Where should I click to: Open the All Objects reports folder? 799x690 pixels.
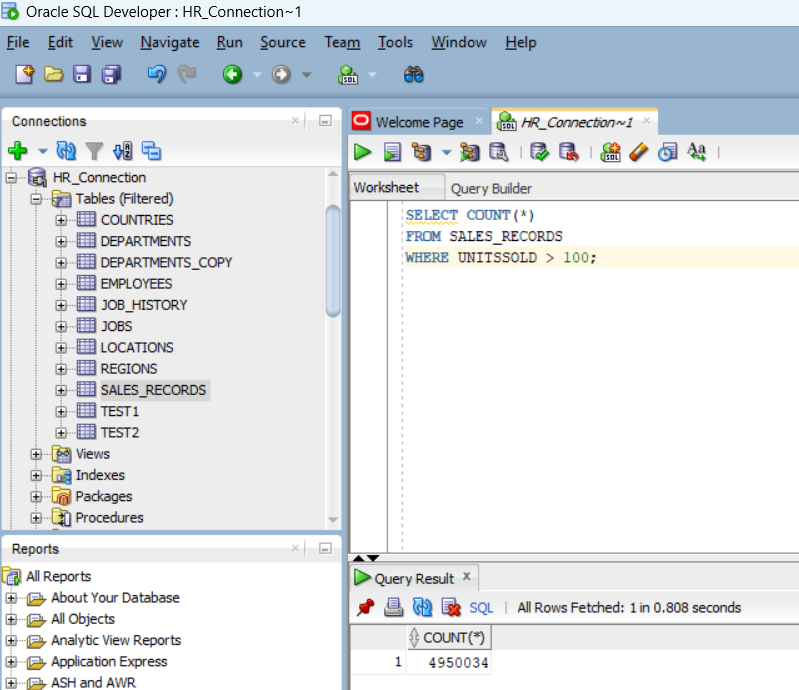click(83, 619)
